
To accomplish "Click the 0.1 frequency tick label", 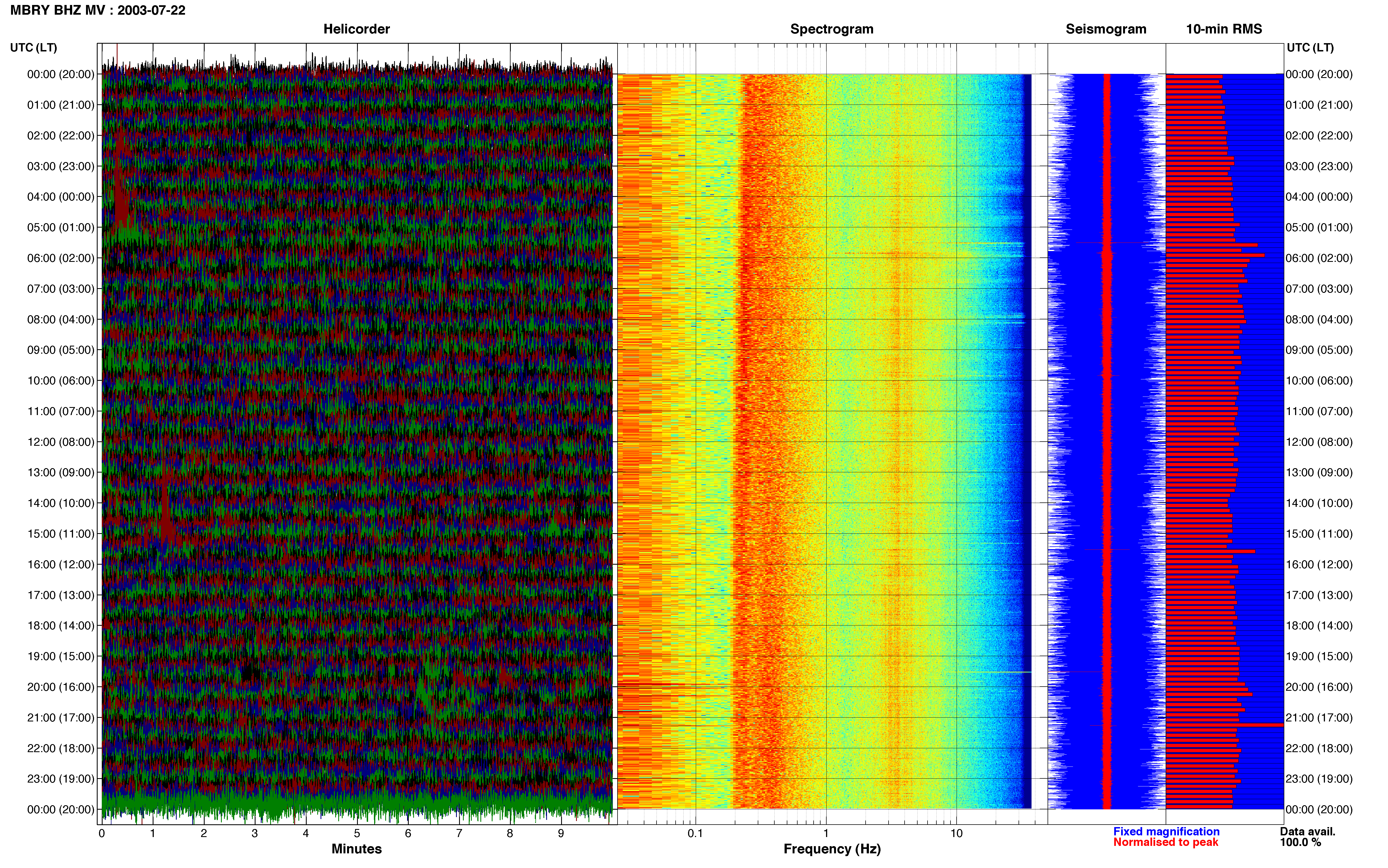I will coord(695,833).
